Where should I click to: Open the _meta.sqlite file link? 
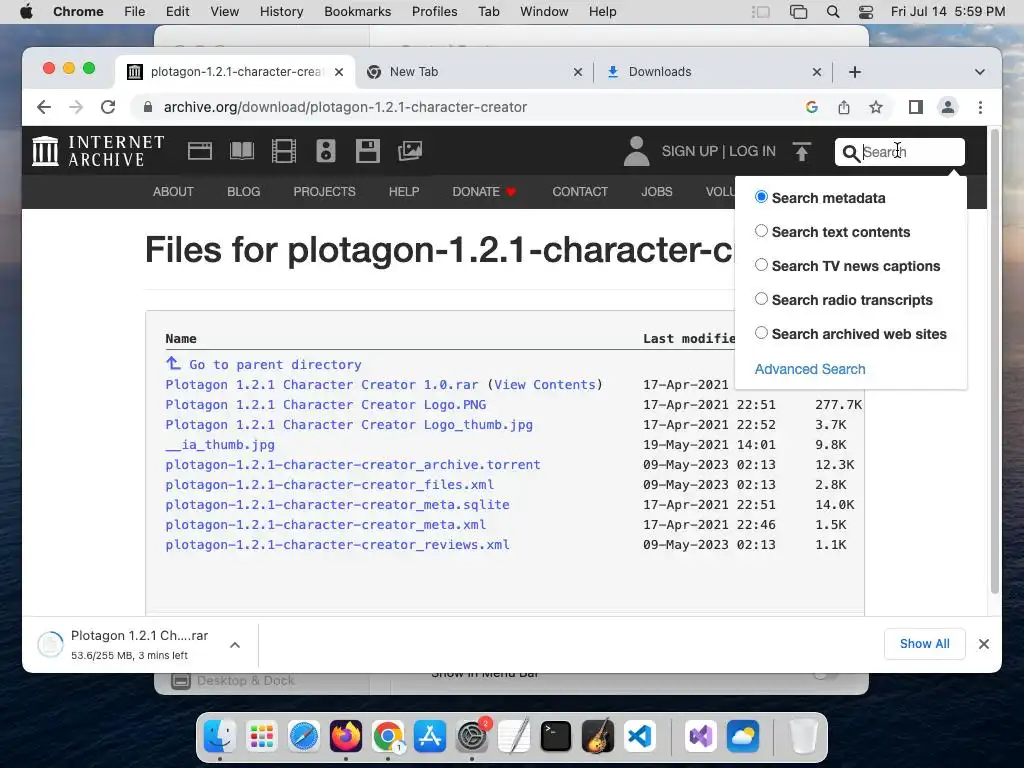click(337, 504)
